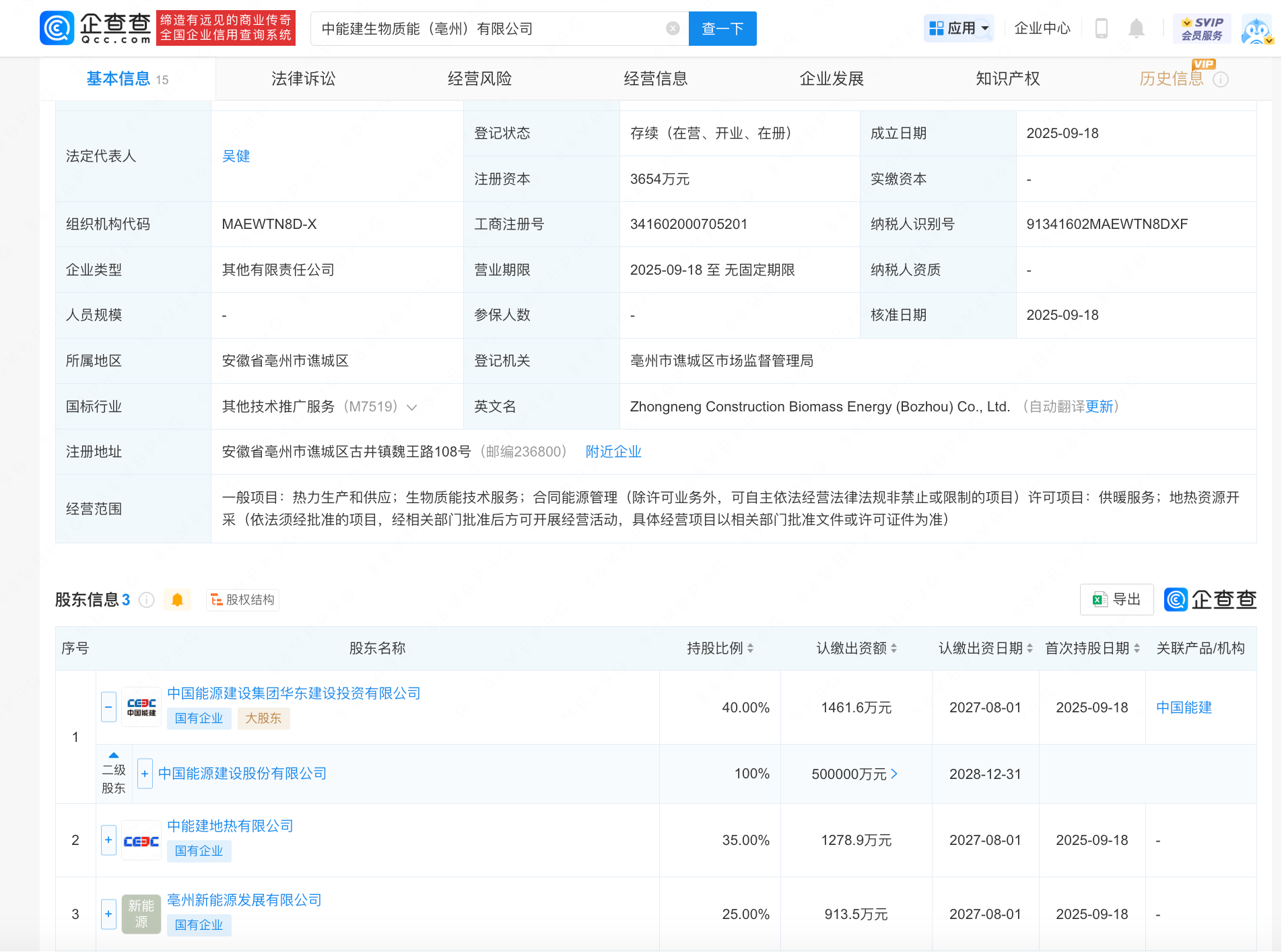
Task: Collapse the first shareholder row
Action: (x=108, y=707)
